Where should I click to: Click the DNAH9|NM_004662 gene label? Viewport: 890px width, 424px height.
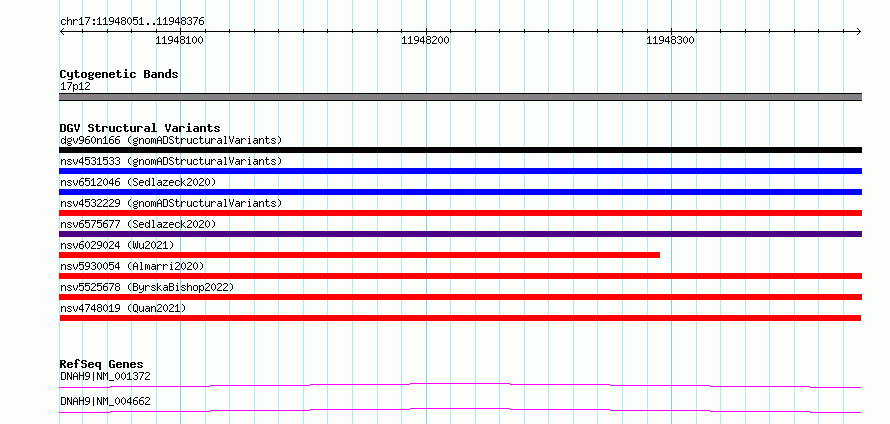click(x=105, y=401)
